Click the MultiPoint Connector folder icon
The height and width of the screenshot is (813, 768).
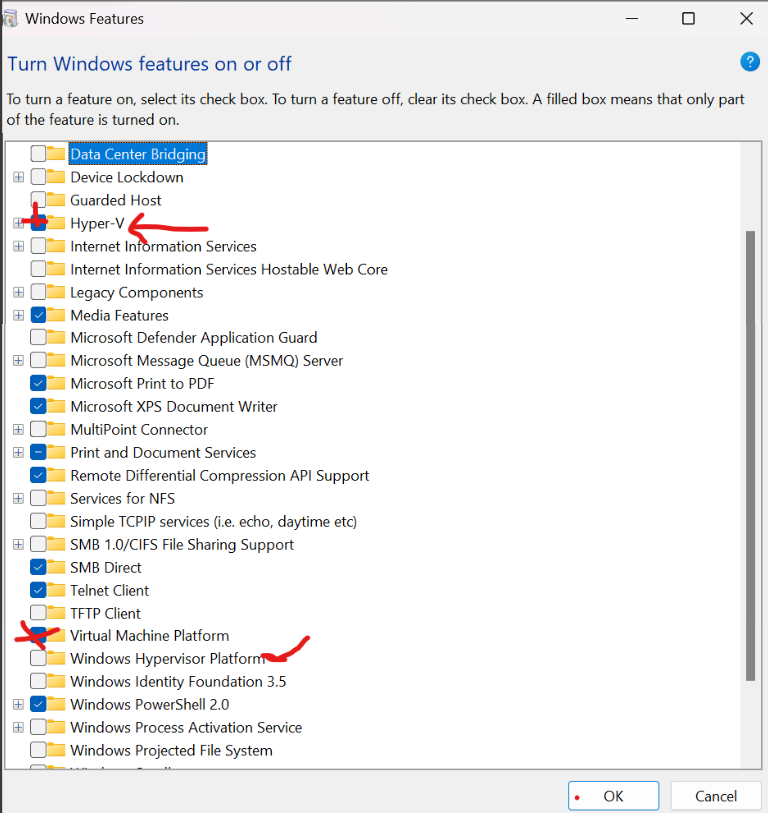pos(56,429)
